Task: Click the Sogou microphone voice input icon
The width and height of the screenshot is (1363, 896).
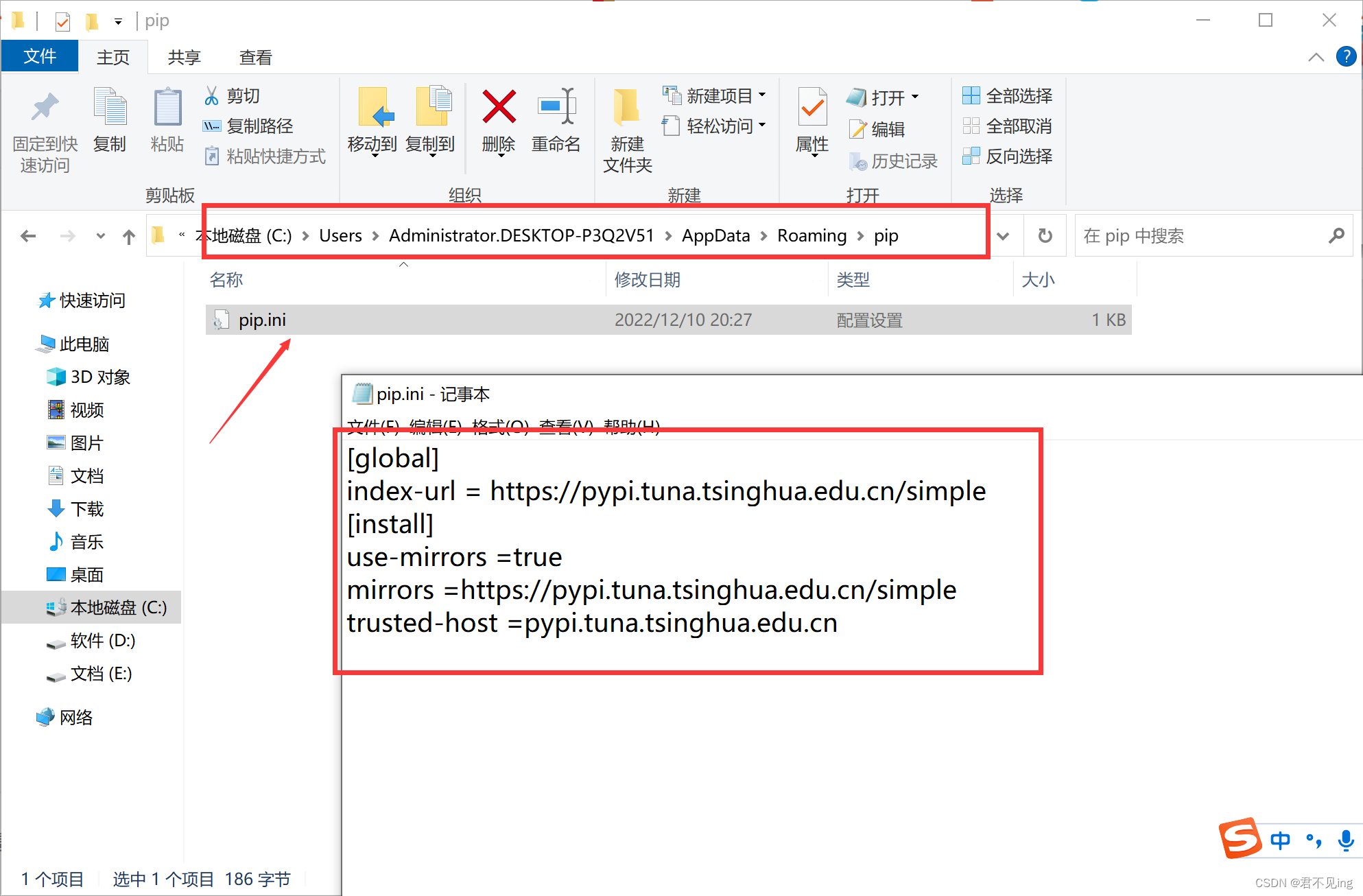Action: click(1345, 840)
